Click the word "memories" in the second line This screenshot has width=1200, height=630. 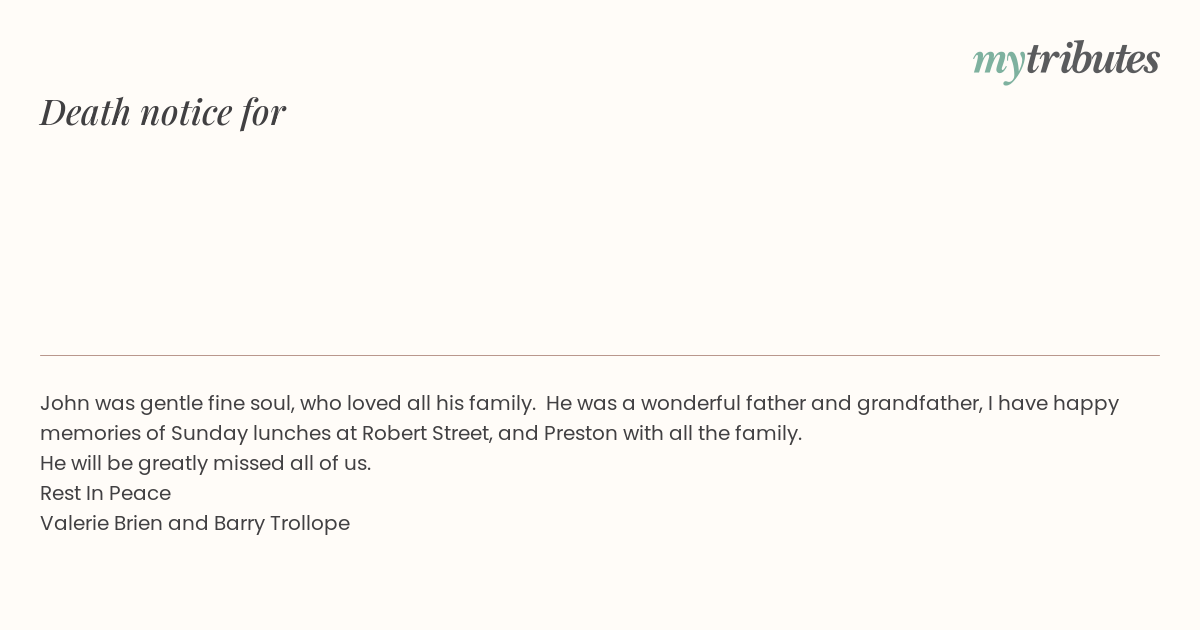(89, 433)
